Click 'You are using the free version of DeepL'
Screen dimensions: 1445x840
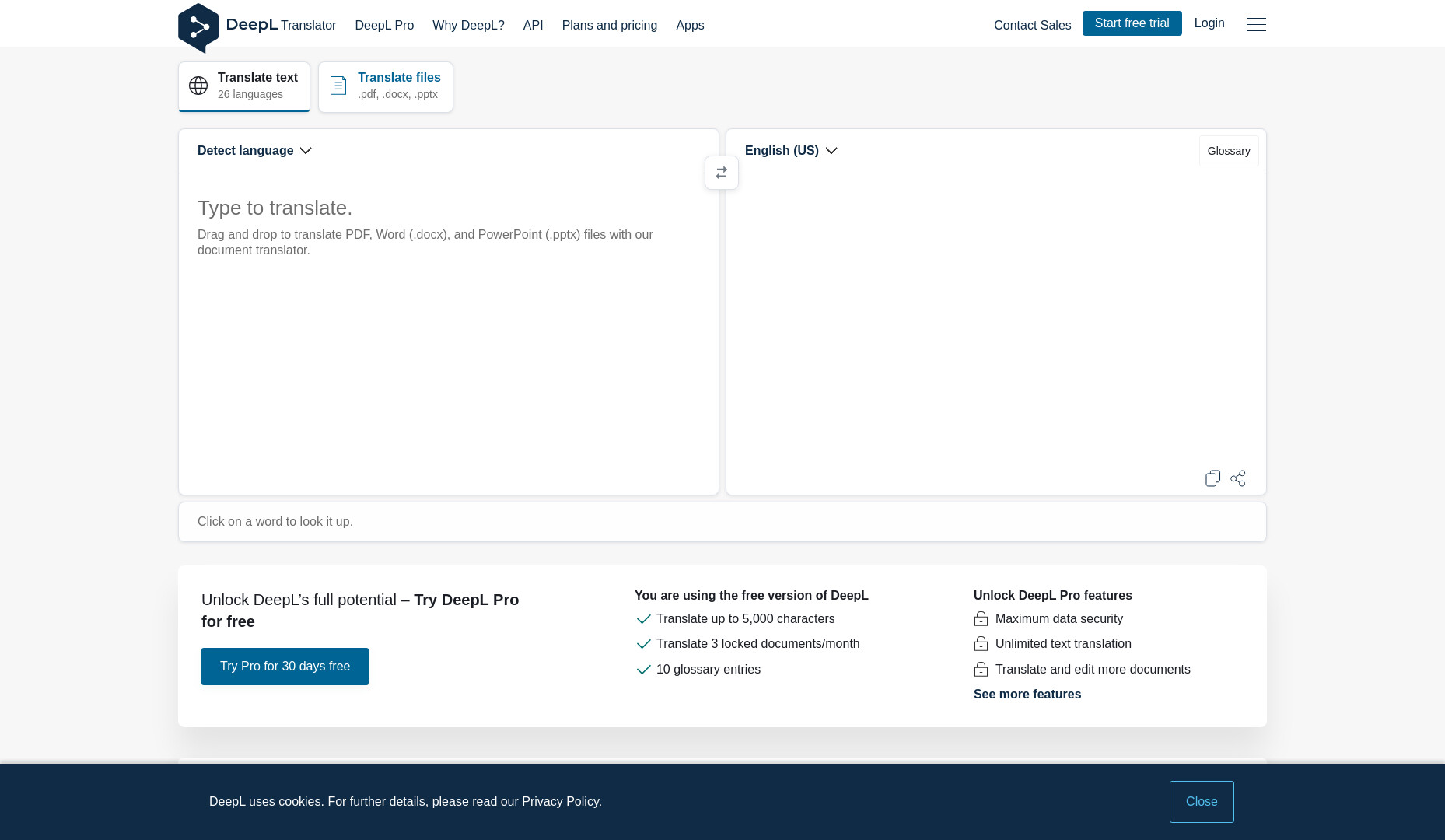(x=751, y=596)
